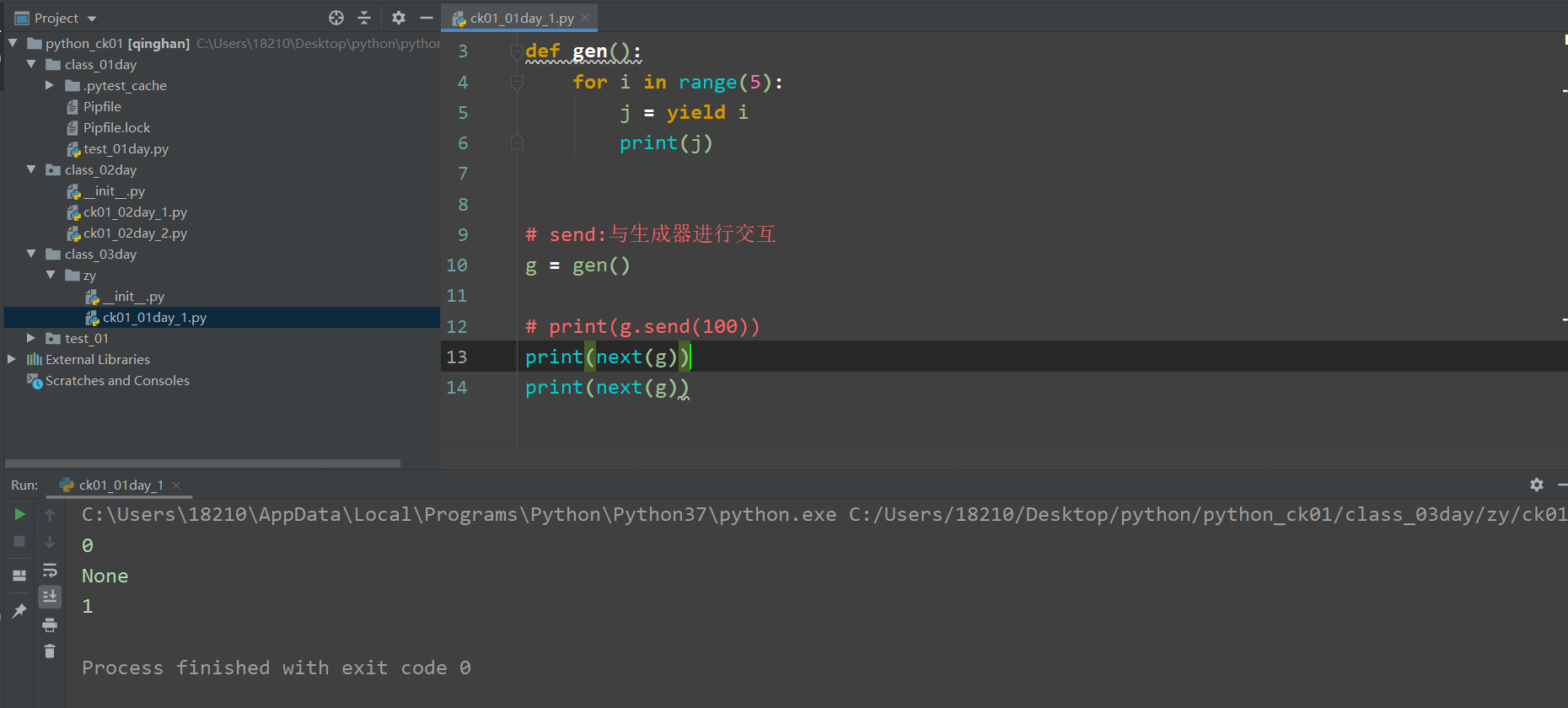Click the 'def gen():' definition line
The height and width of the screenshot is (708, 1568).
tap(583, 51)
